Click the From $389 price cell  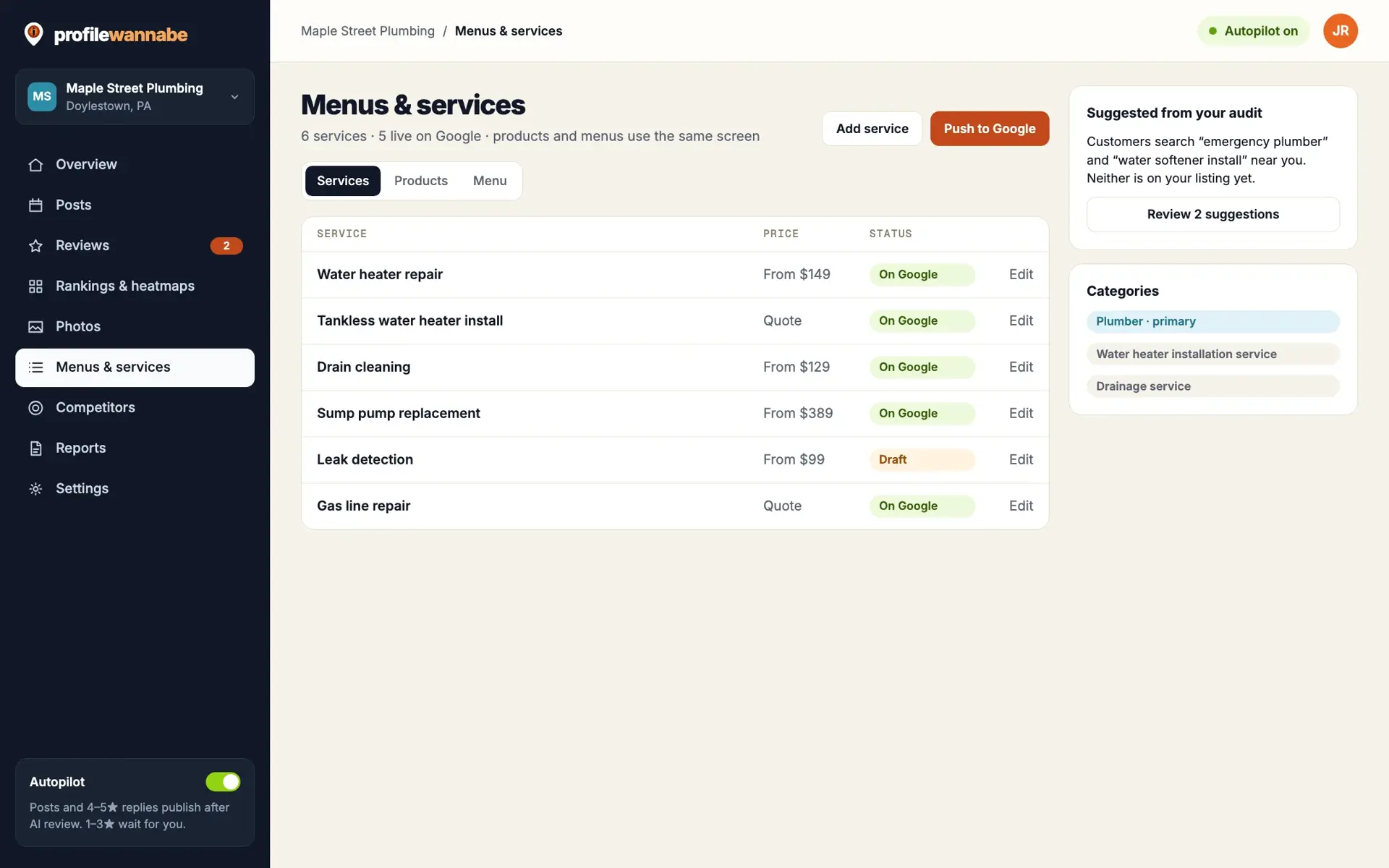pos(798,414)
